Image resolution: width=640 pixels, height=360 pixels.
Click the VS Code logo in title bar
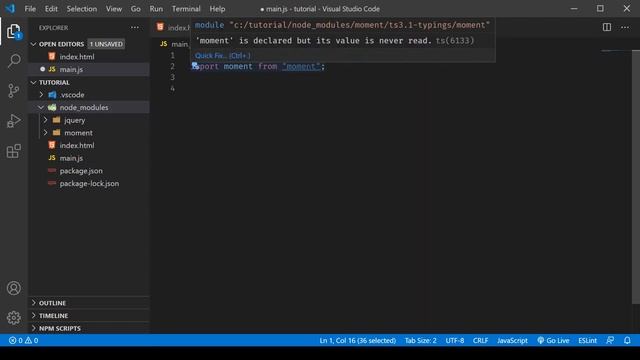pos(10,9)
